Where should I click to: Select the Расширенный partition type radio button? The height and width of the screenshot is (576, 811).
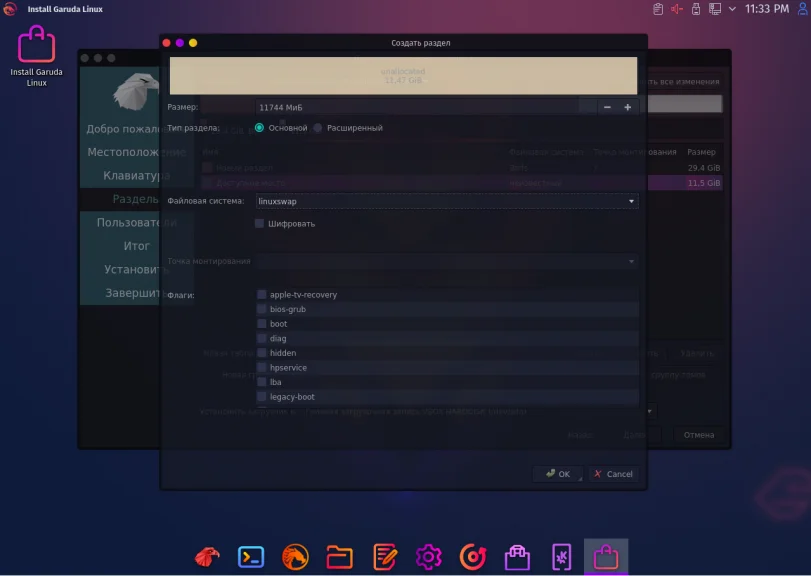coord(317,128)
